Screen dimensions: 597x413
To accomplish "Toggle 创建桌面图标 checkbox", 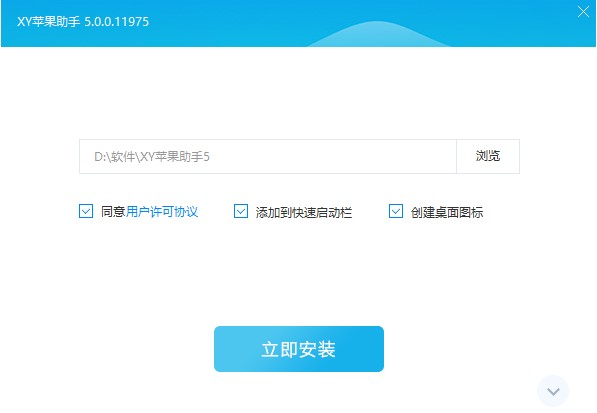I will [x=396, y=211].
